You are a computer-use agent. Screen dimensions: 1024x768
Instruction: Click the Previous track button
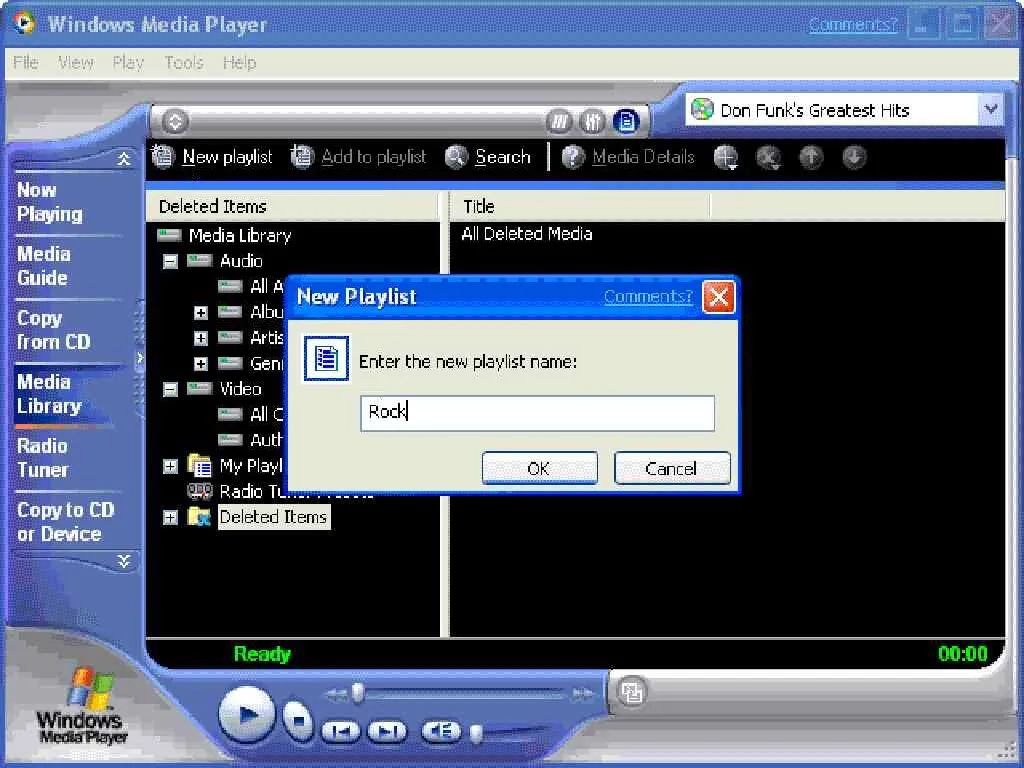(x=340, y=731)
